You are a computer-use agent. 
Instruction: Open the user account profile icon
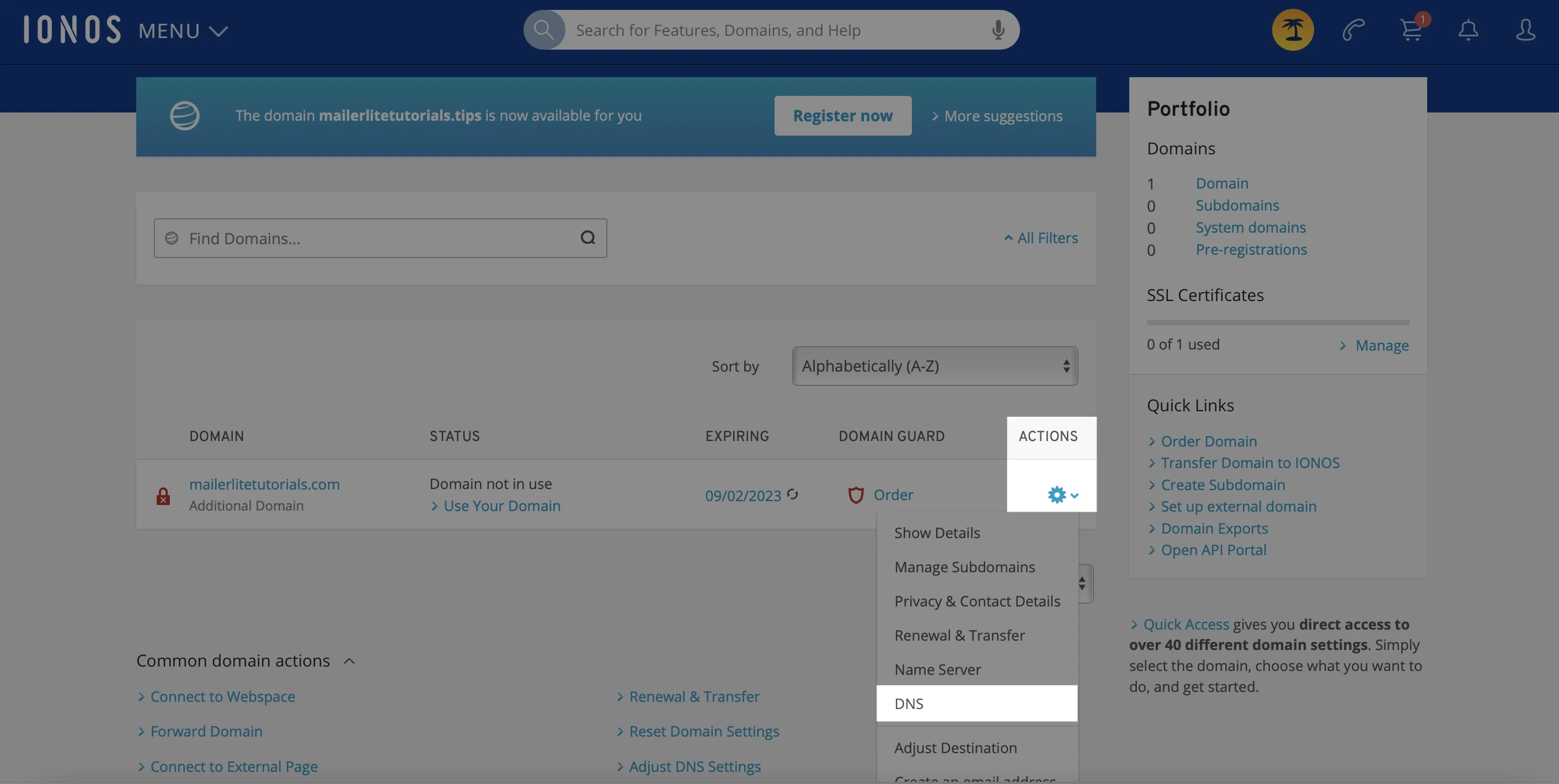[x=1525, y=30]
